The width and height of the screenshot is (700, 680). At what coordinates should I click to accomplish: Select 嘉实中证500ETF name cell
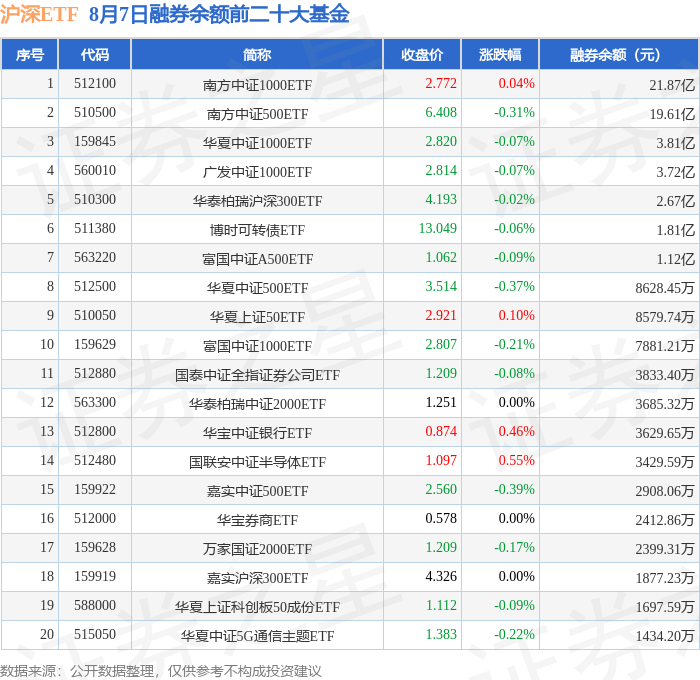tap(257, 491)
